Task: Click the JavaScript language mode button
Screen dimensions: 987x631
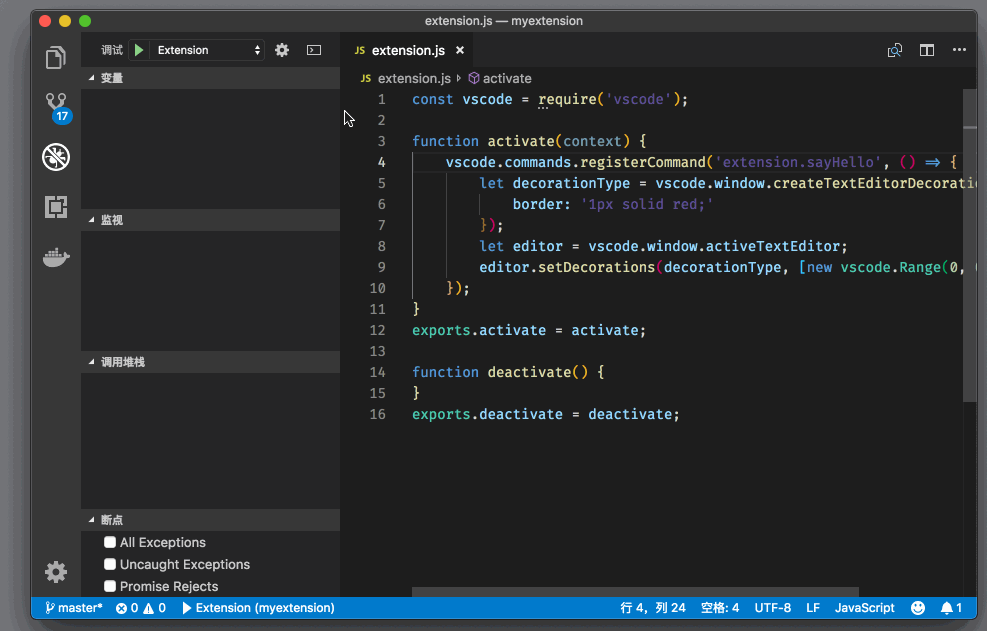Action: point(864,608)
